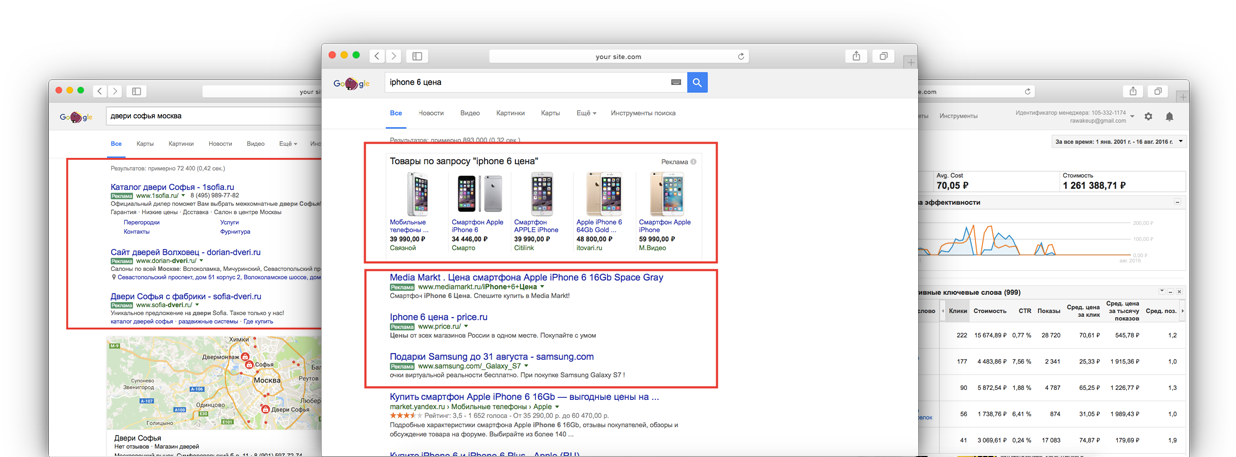This screenshot has height=457, width=1236.
Task: Click the back arrow in the front Safari window
Action: 377,56
